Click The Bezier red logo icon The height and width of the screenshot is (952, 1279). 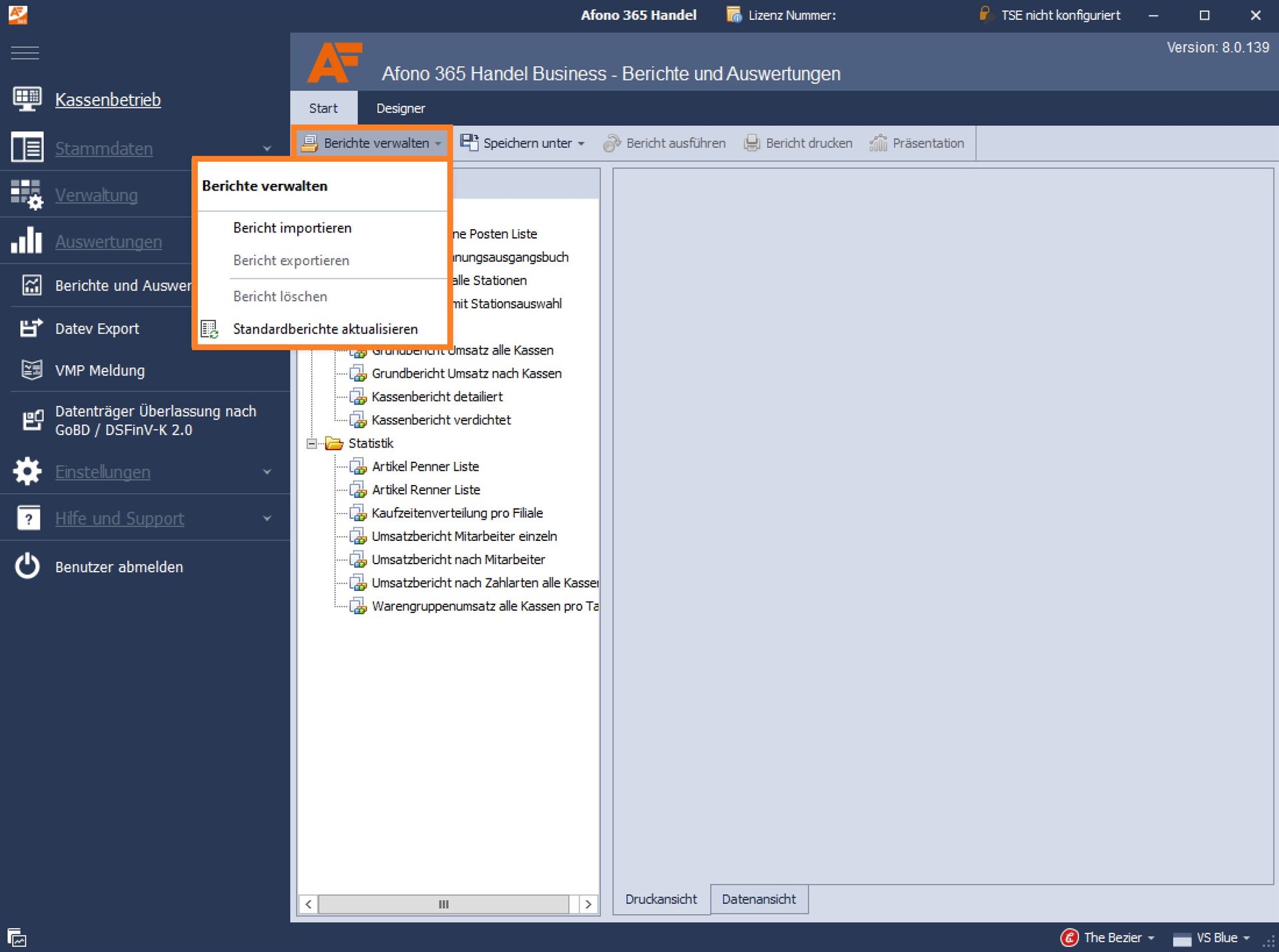pyautogui.click(x=1069, y=937)
